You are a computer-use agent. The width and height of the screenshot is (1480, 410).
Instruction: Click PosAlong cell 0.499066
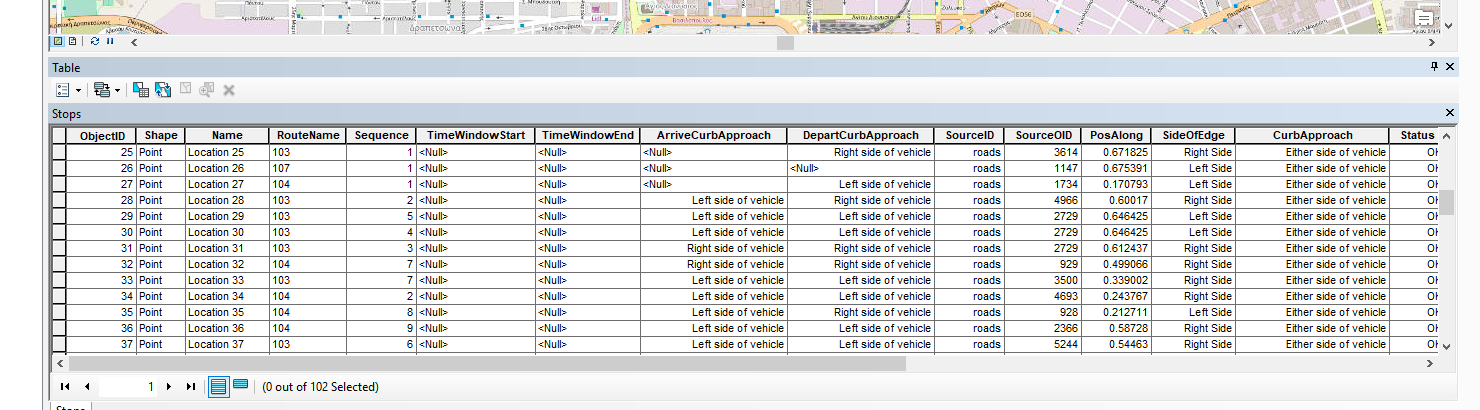tap(1117, 264)
